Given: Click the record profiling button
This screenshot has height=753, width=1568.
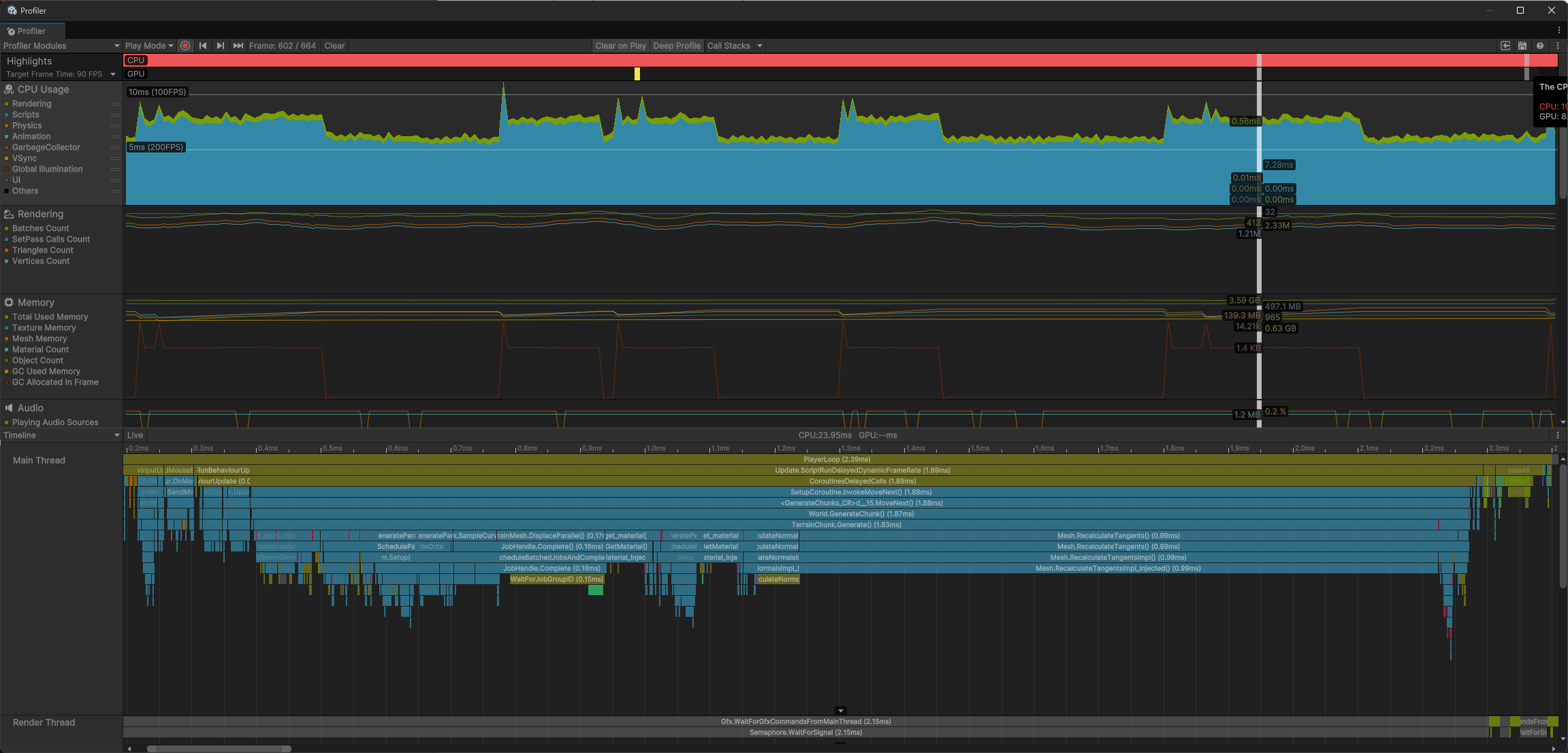Looking at the screenshot, I should 185,46.
